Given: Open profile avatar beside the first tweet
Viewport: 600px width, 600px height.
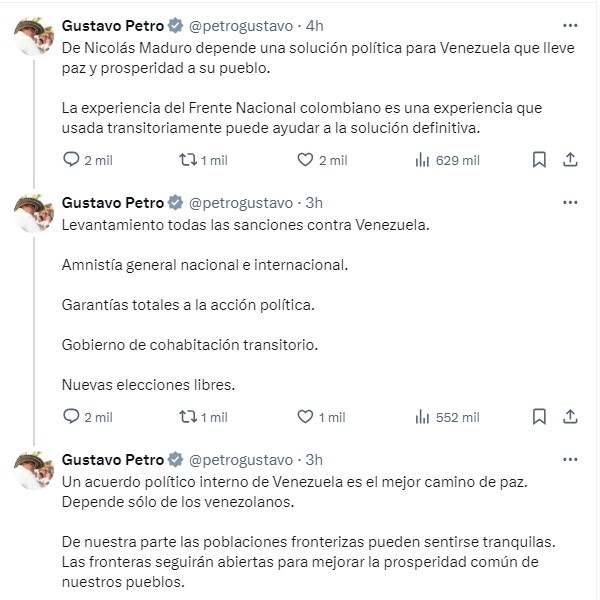Looking at the screenshot, I should coord(34,36).
